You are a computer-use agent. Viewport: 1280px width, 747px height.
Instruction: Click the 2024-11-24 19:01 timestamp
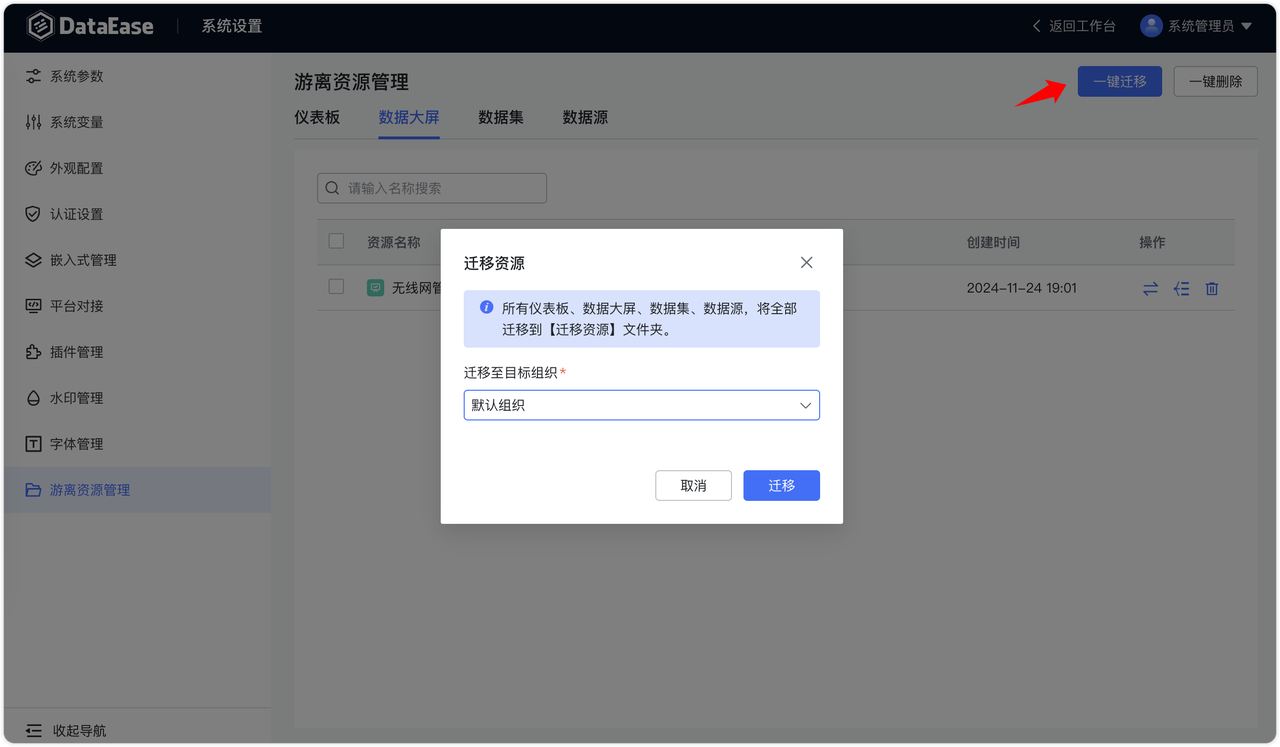click(1022, 288)
